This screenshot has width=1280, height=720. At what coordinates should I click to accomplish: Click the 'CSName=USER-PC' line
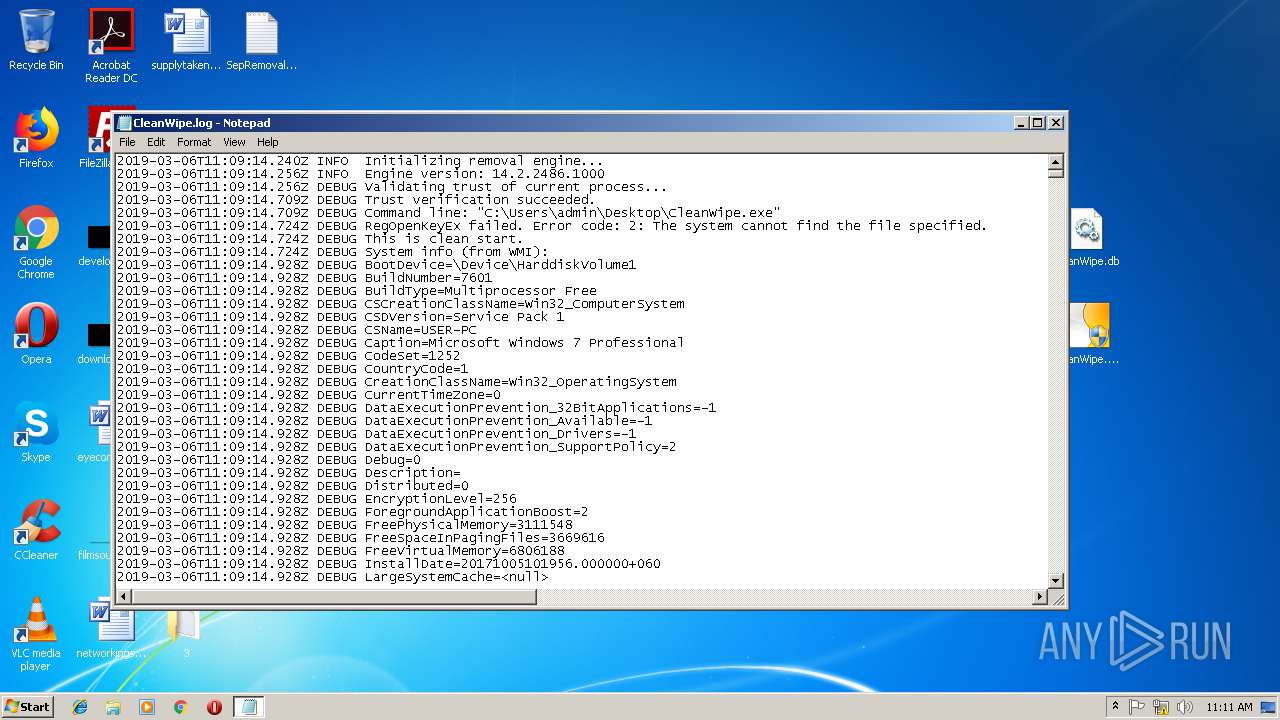(x=296, y=330)
